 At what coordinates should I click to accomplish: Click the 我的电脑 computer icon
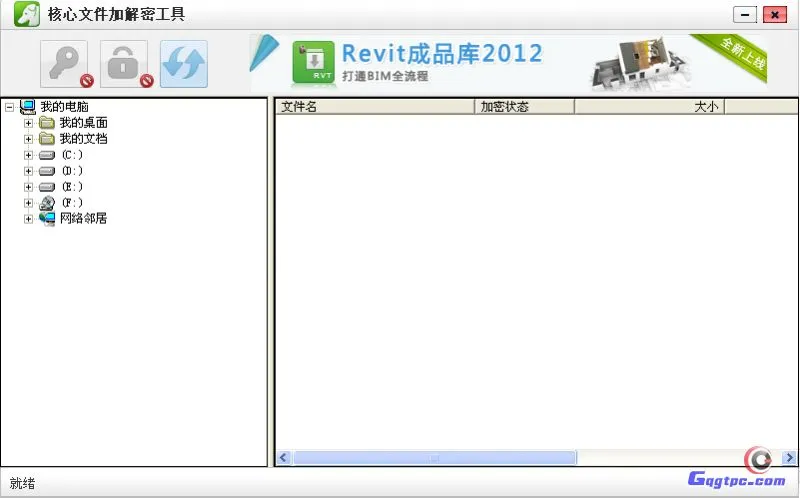[x=28, y=107]
